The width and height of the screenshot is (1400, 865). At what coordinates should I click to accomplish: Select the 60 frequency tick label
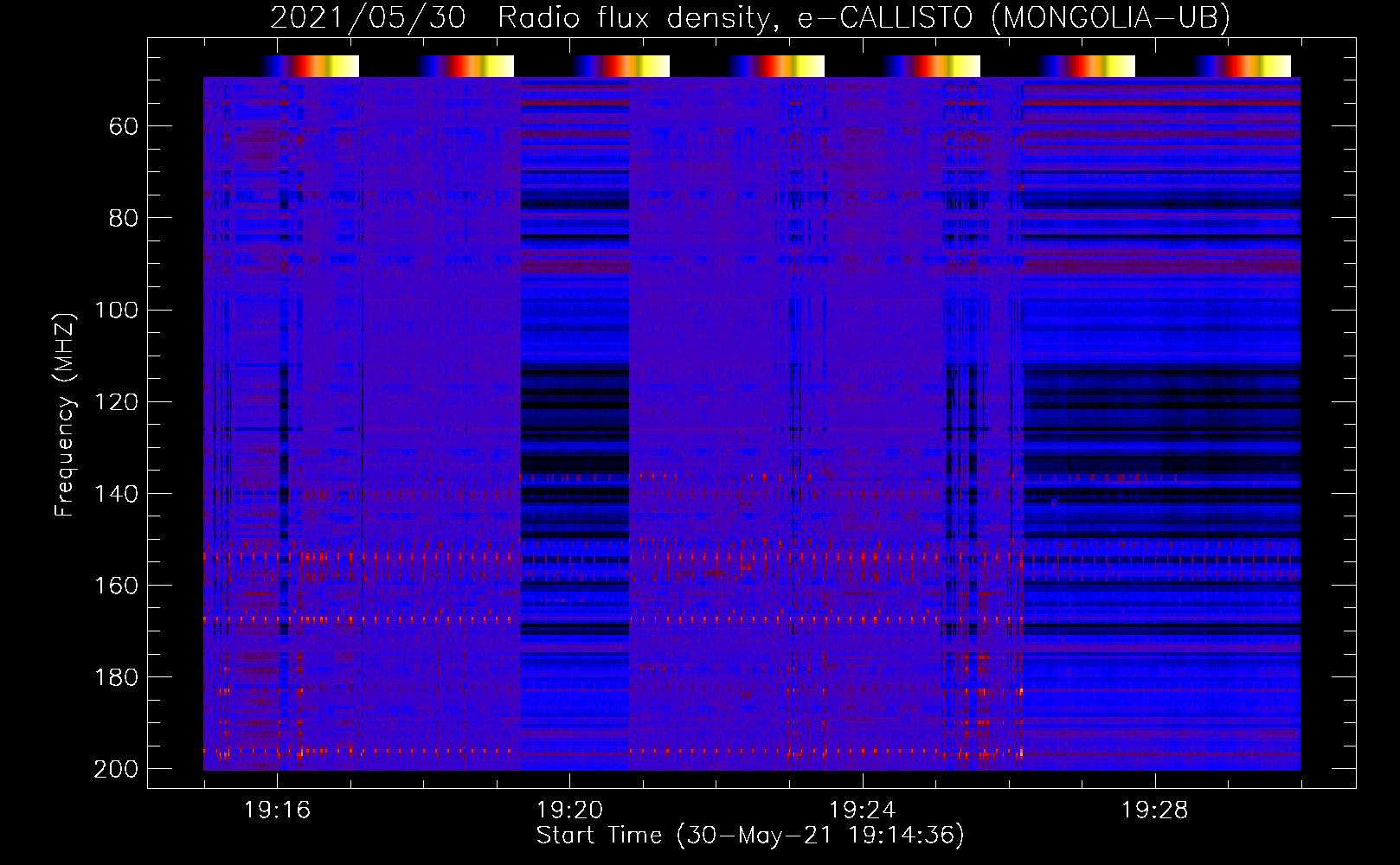tap(124, 126)
